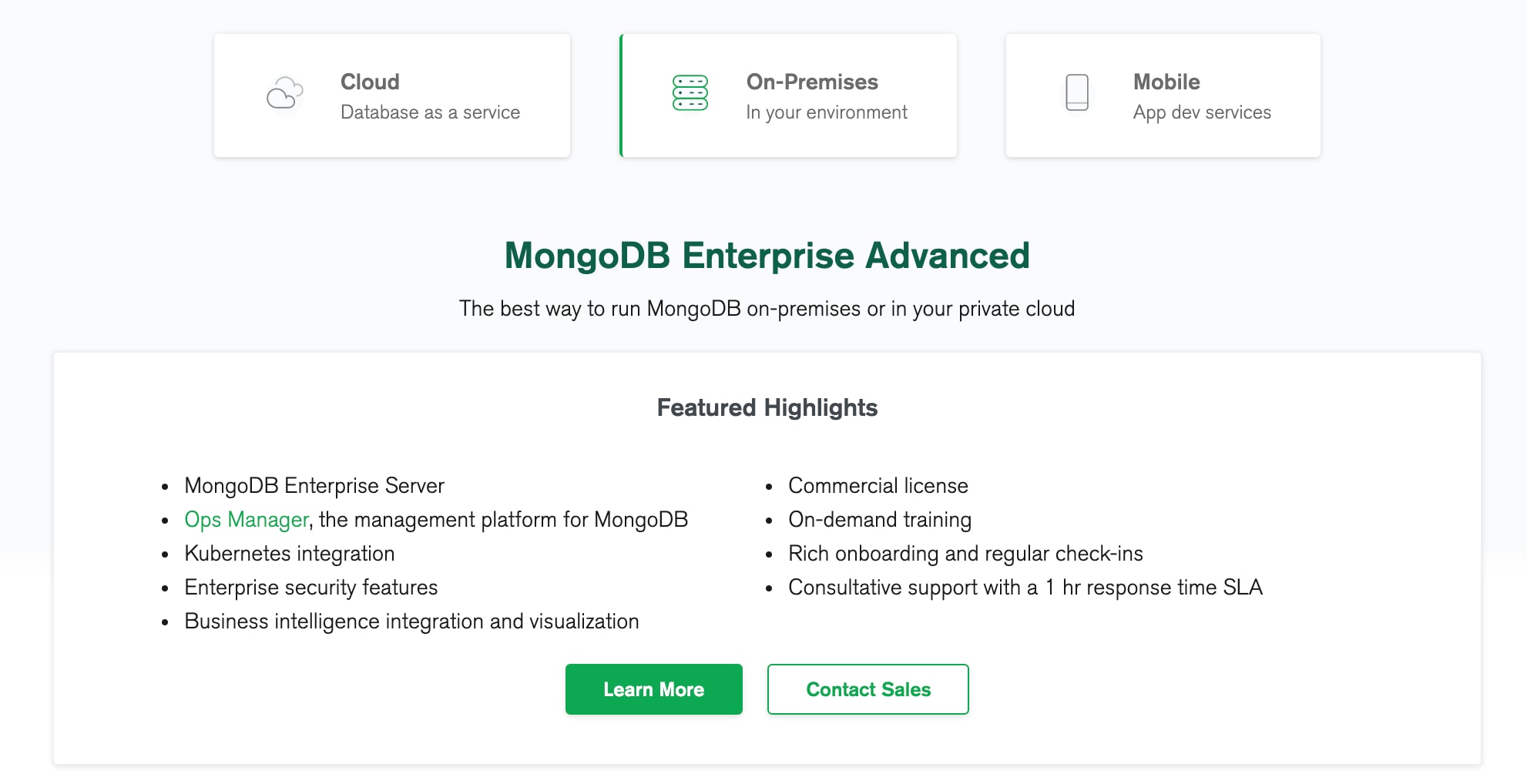1527x784 pixels.
Task: Click the Featured Highlights title
Action: coord(767,407)
